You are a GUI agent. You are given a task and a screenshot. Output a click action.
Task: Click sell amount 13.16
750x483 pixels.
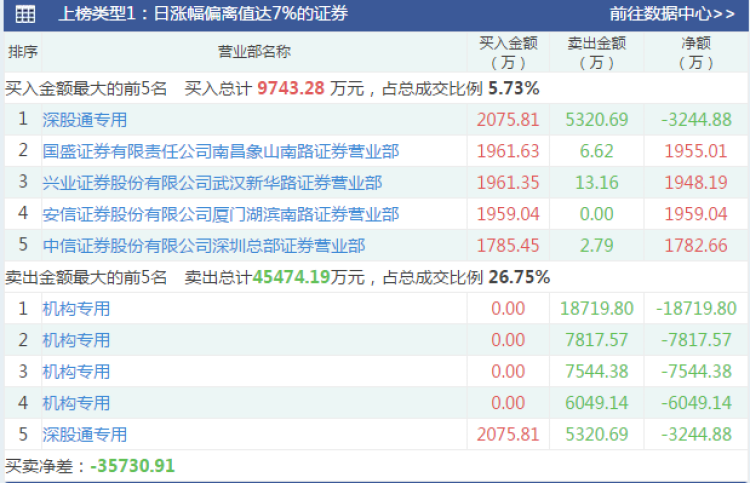point(596,183)
